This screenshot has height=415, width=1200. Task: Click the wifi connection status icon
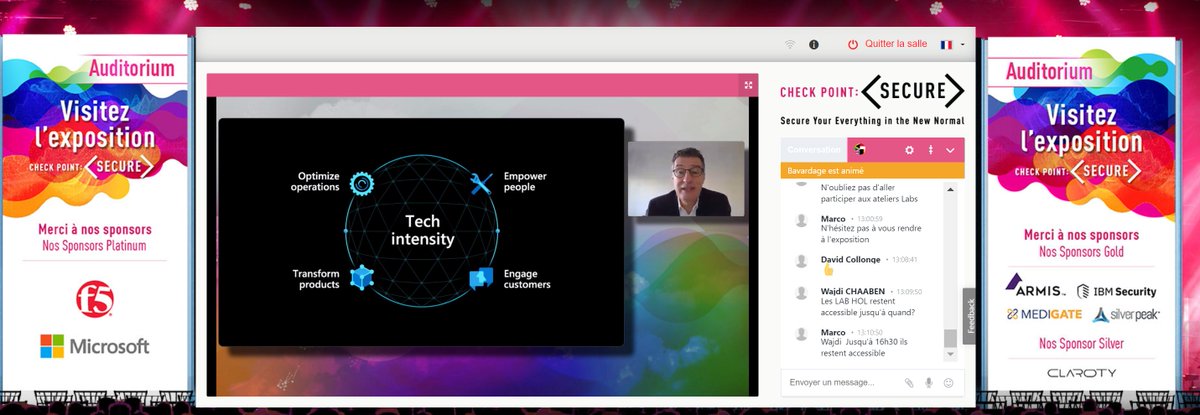790,45
